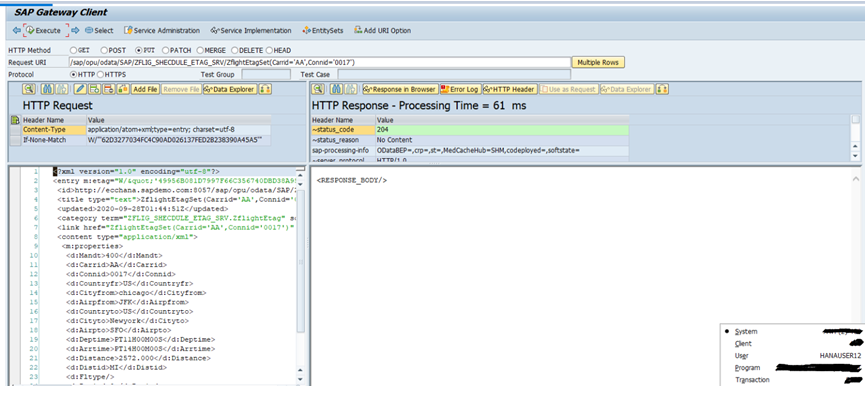Viewport: 867px width, 397px height.
Task: Click Find Next icon in HTTP Request toolbar
Action: (61, 89)
